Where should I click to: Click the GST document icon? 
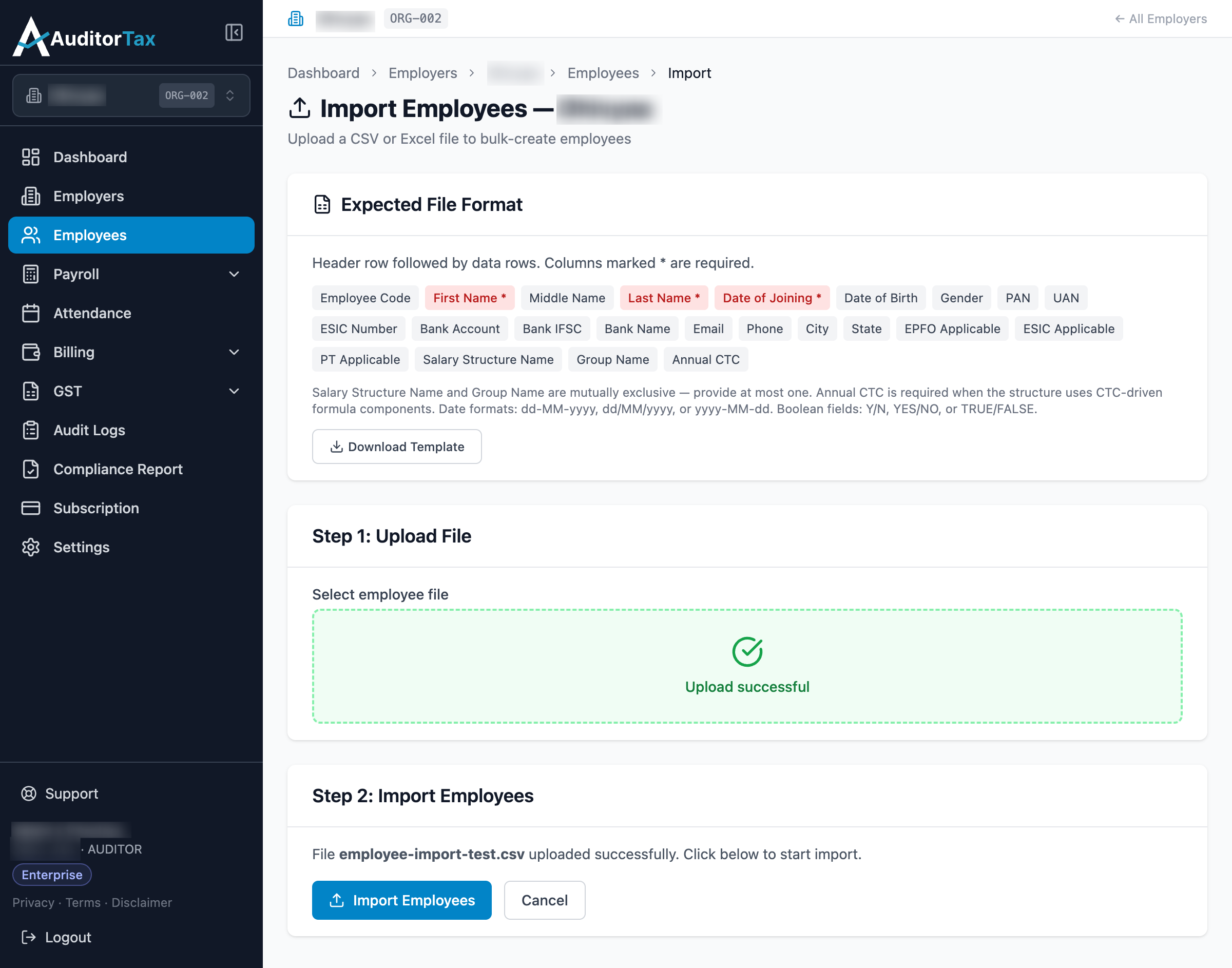(x=31, y=391)
